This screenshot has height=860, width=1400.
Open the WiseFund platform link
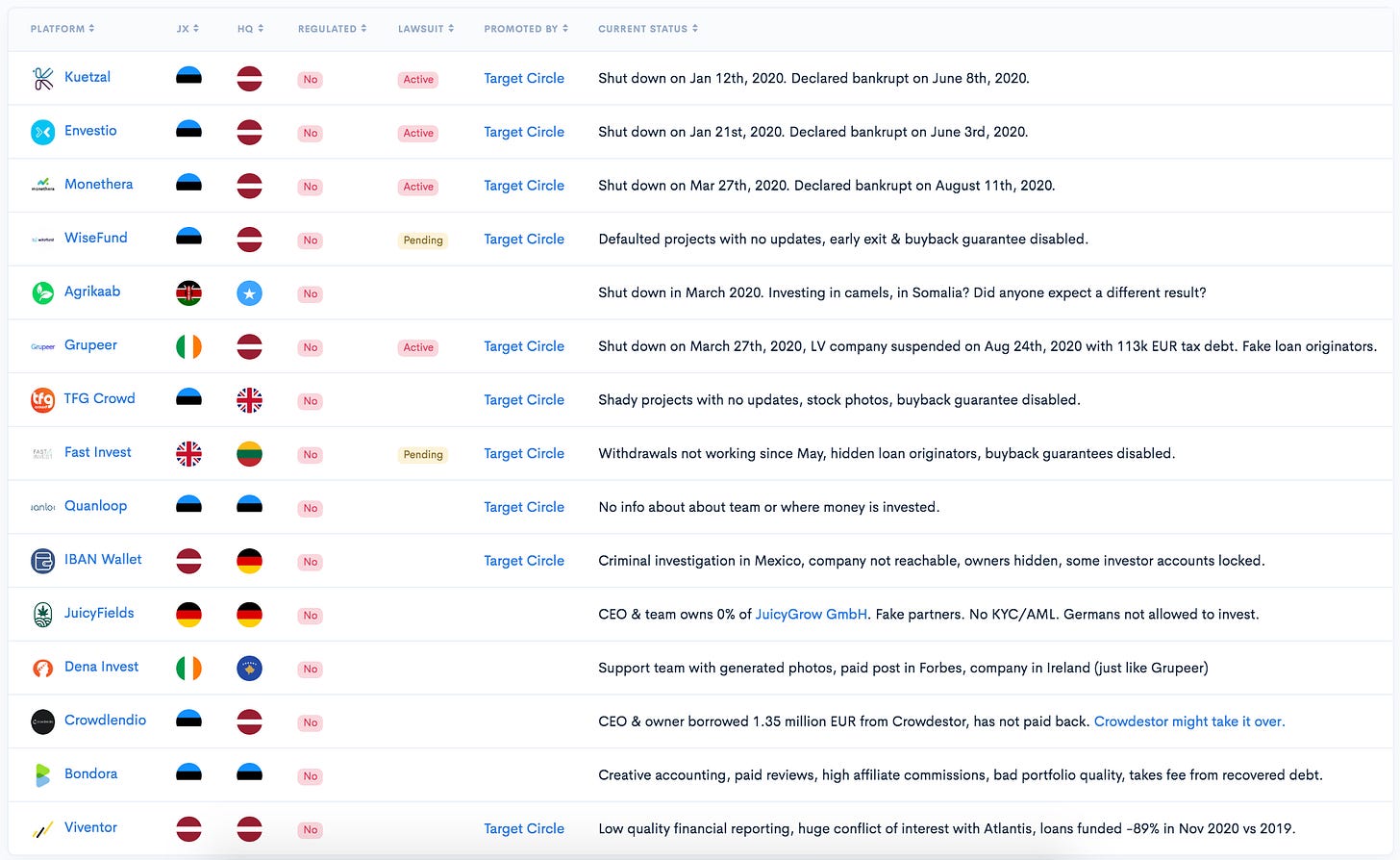(95, 238)
